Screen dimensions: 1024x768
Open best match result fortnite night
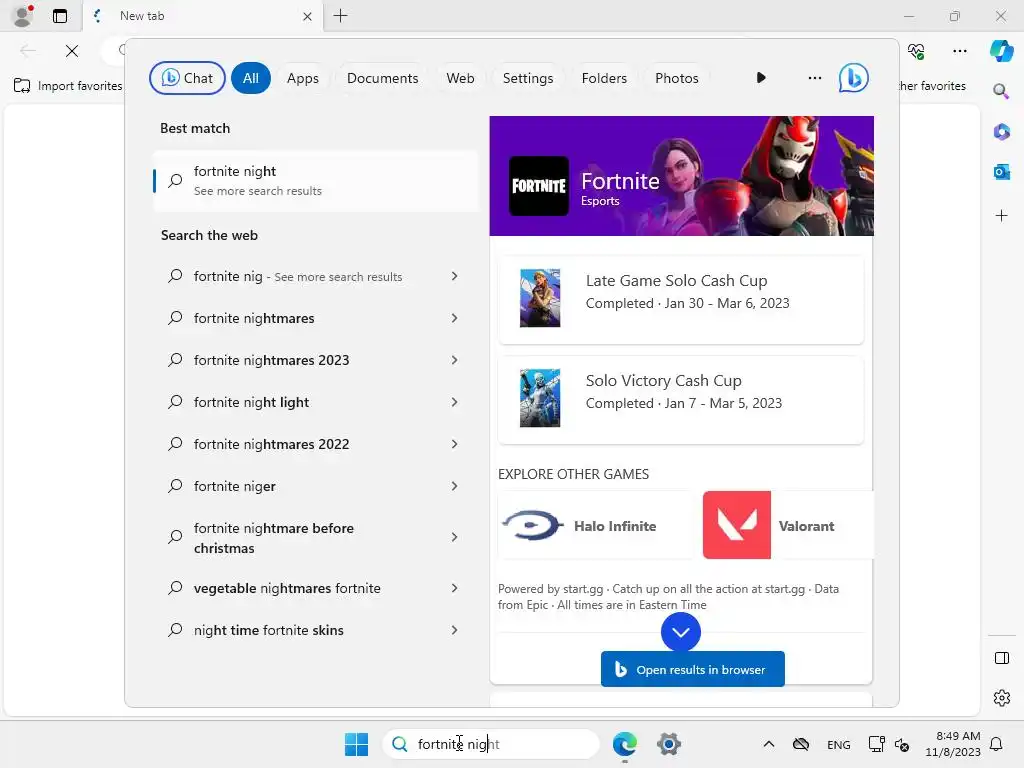click(316, 181)
